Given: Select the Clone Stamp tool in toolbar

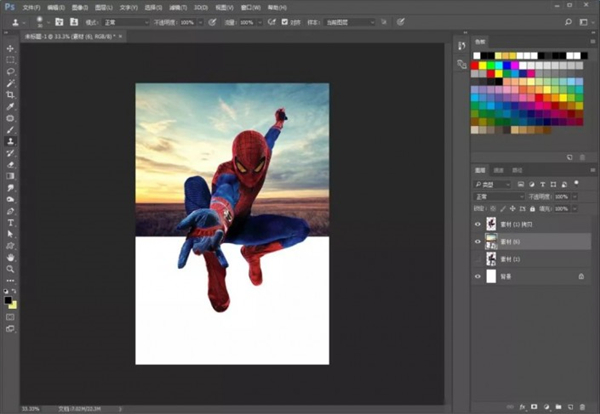Looking at the screenshot, I should tap(10, 141).
